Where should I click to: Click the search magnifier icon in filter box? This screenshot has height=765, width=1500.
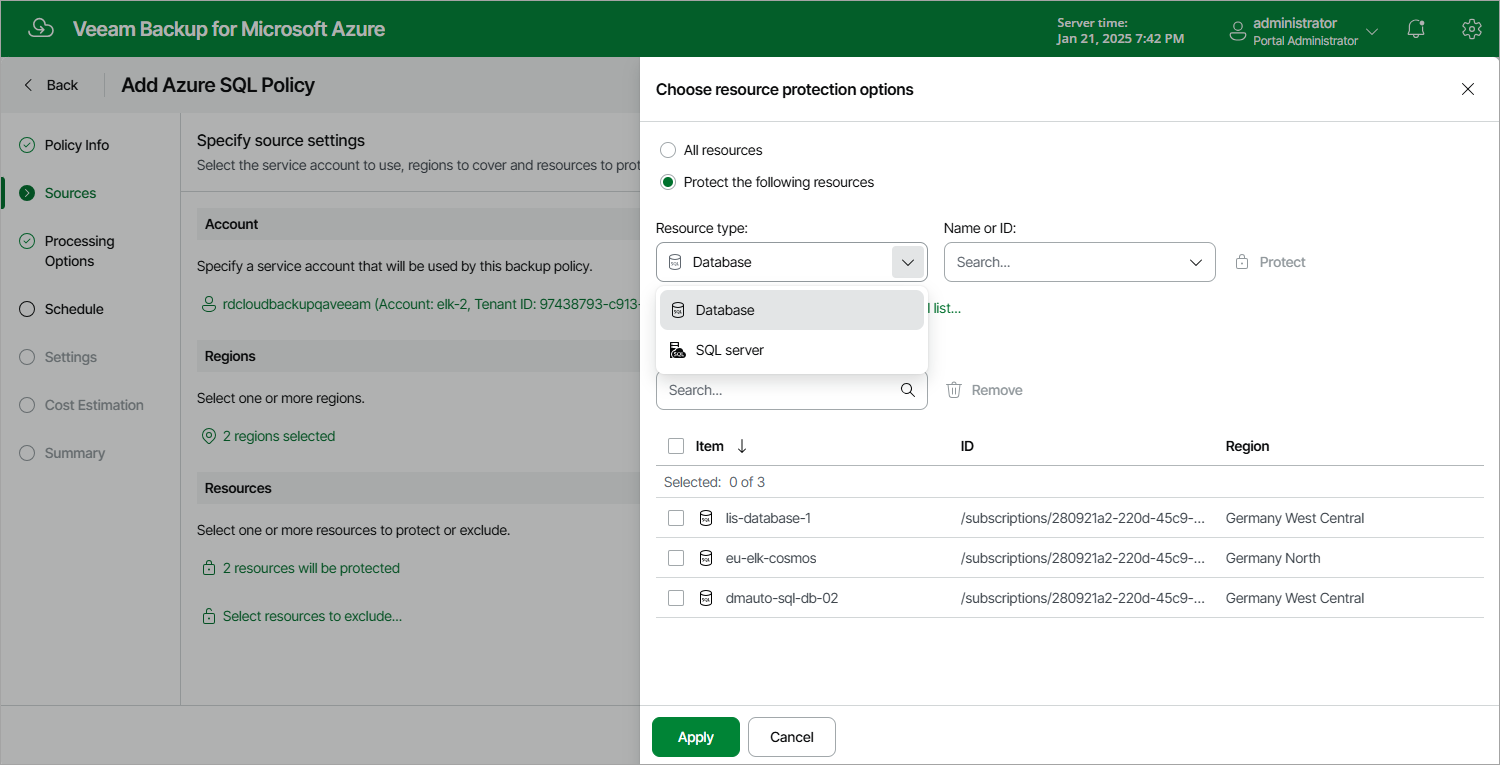coord(908,390)
